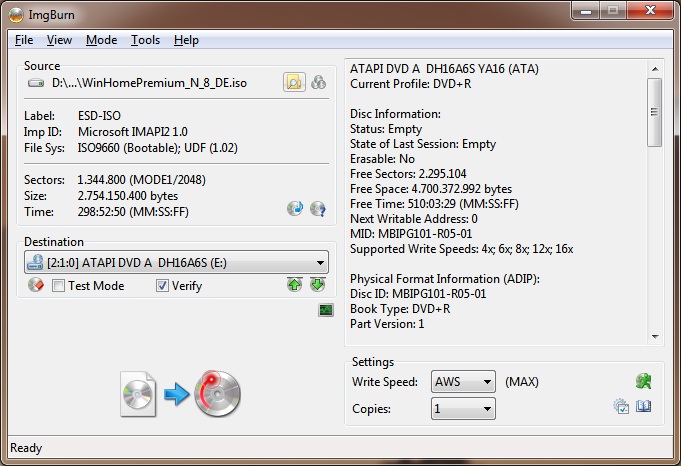
Task: Click the open book icon in Settings
Action: pyautogui.click(x=643, y=407)
